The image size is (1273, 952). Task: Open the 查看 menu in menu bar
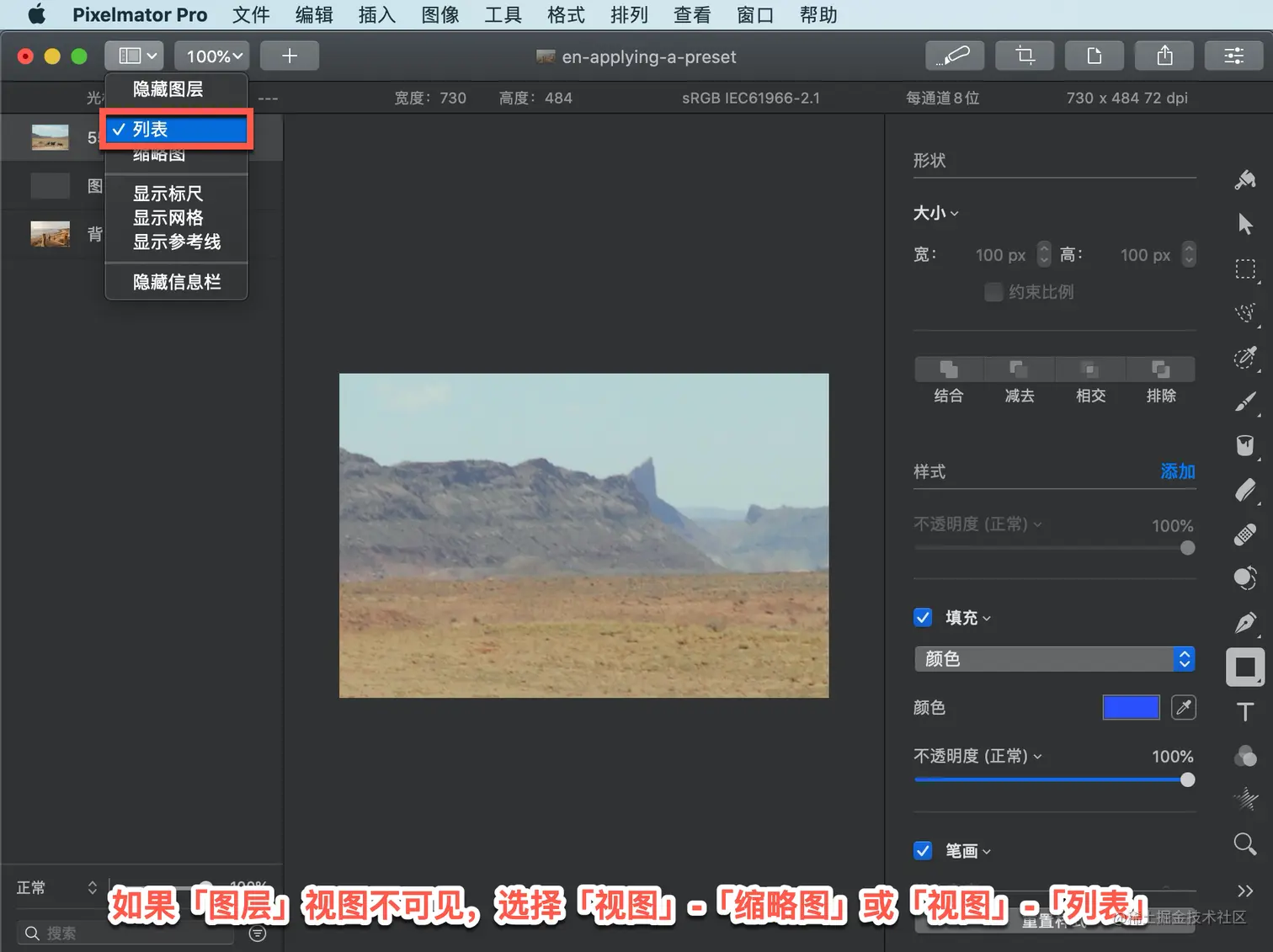692,14
